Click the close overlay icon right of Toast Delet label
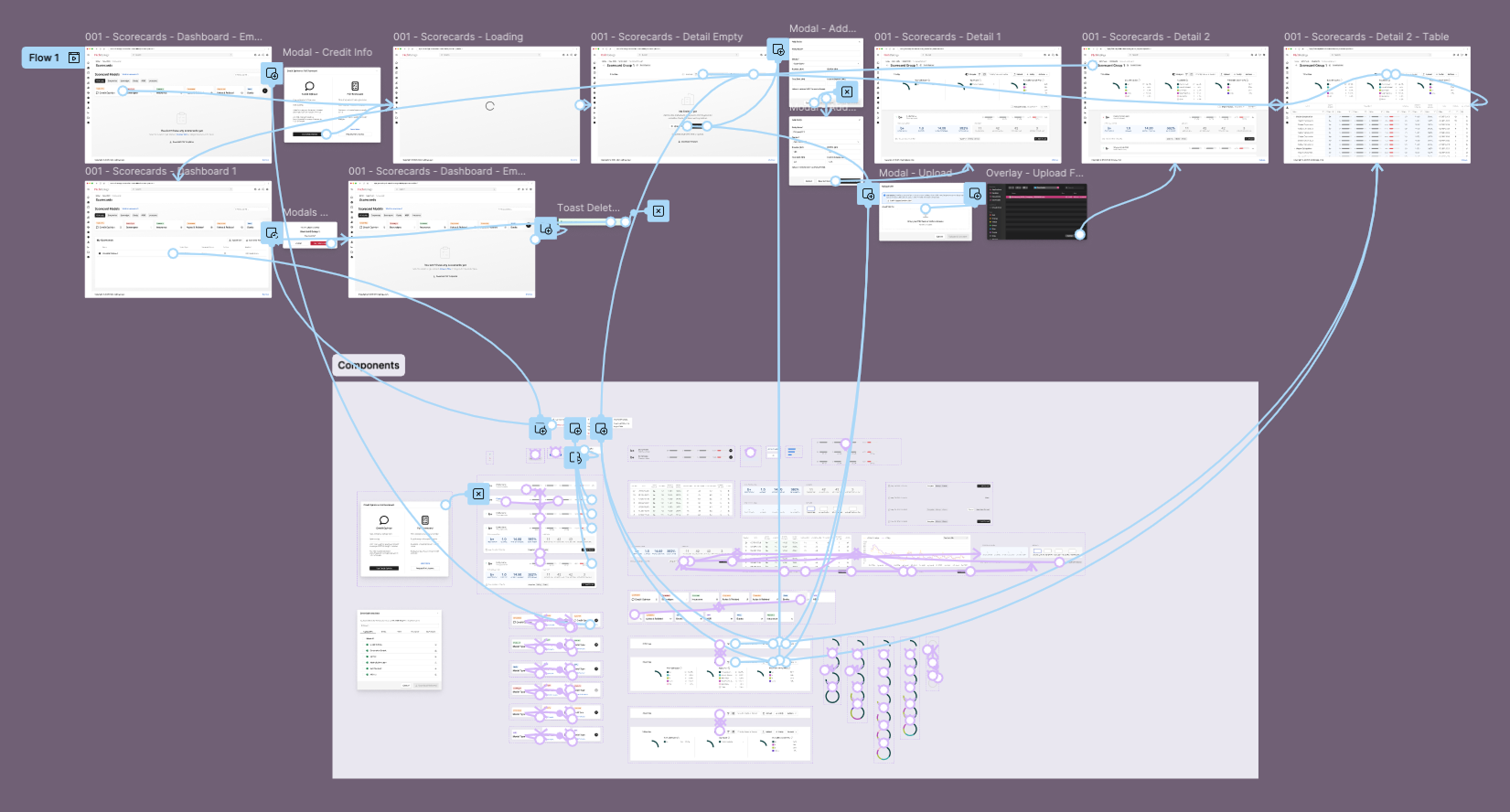1510x812 pixels. point(658,211)
